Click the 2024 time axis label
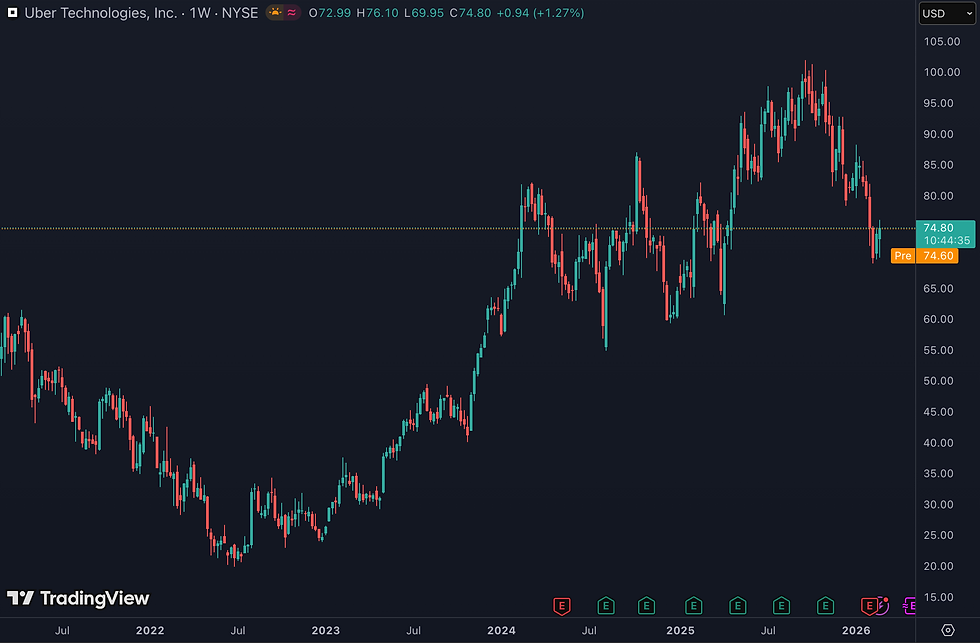 tap(501, 631)
